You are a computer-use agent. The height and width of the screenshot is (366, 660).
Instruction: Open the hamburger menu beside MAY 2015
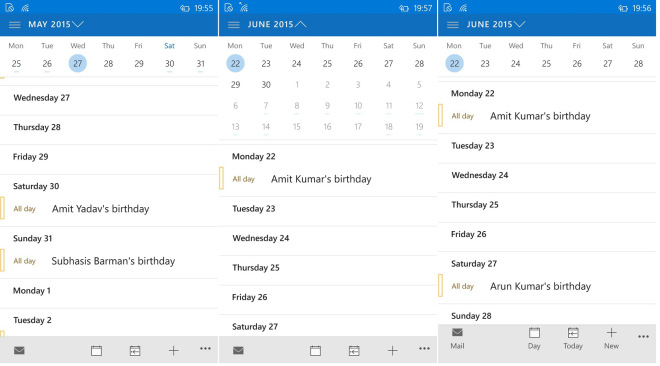[15, 24]
